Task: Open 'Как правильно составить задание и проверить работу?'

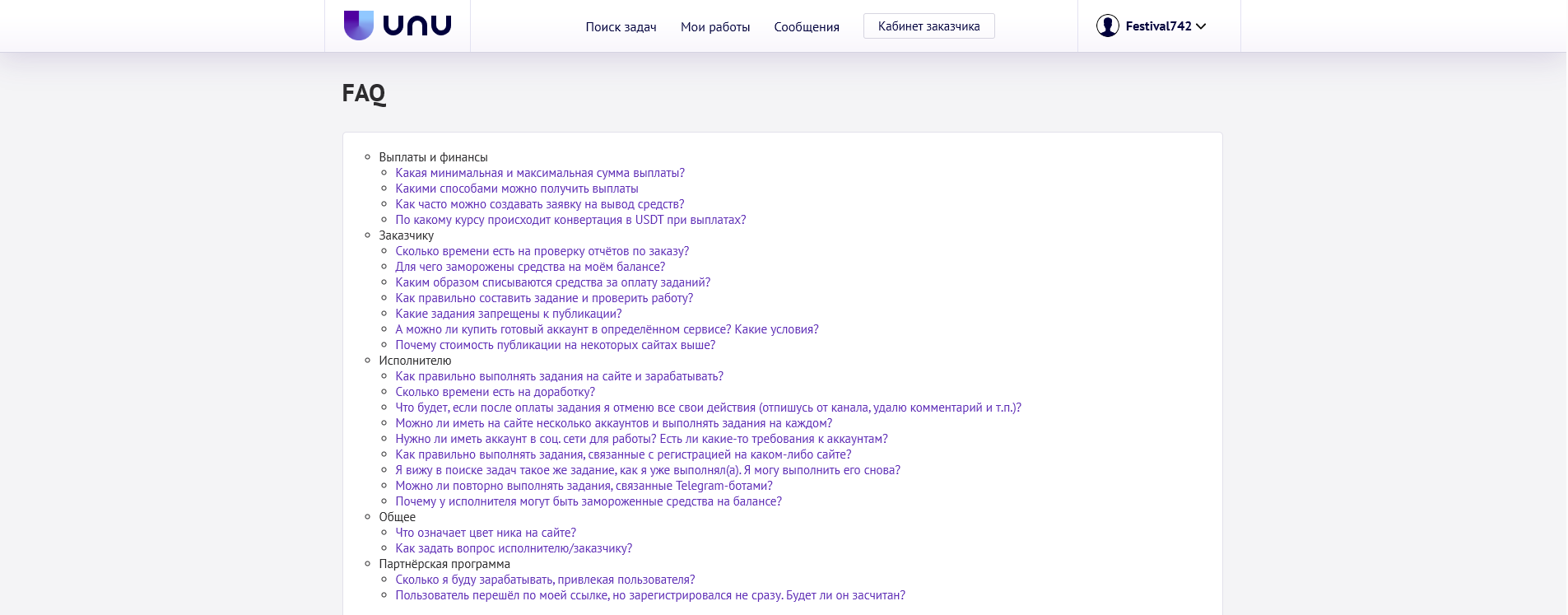Action: click(x=544, y=298)
